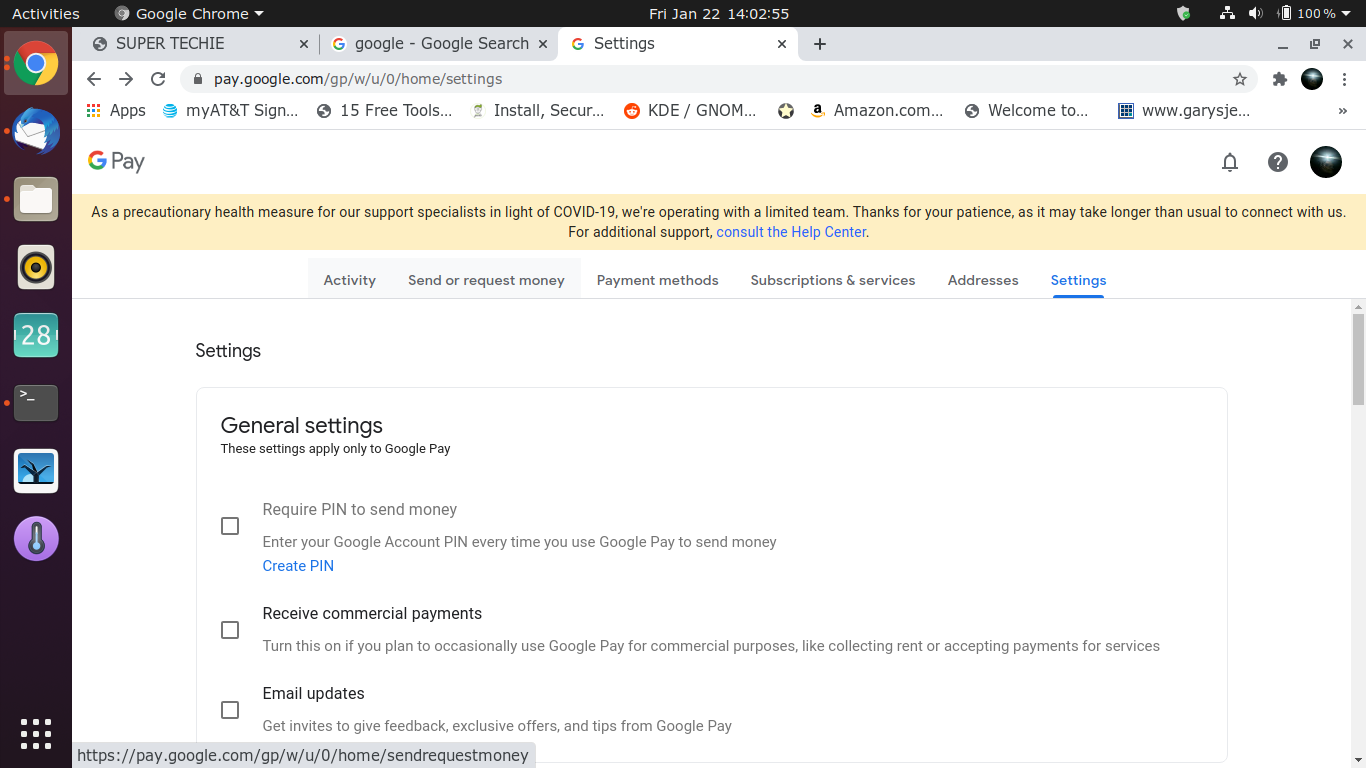Image resolution: width=1366 pixels, height=768 pixels.
Task: Check the Email updates box
Action: [x=230, y=710]
